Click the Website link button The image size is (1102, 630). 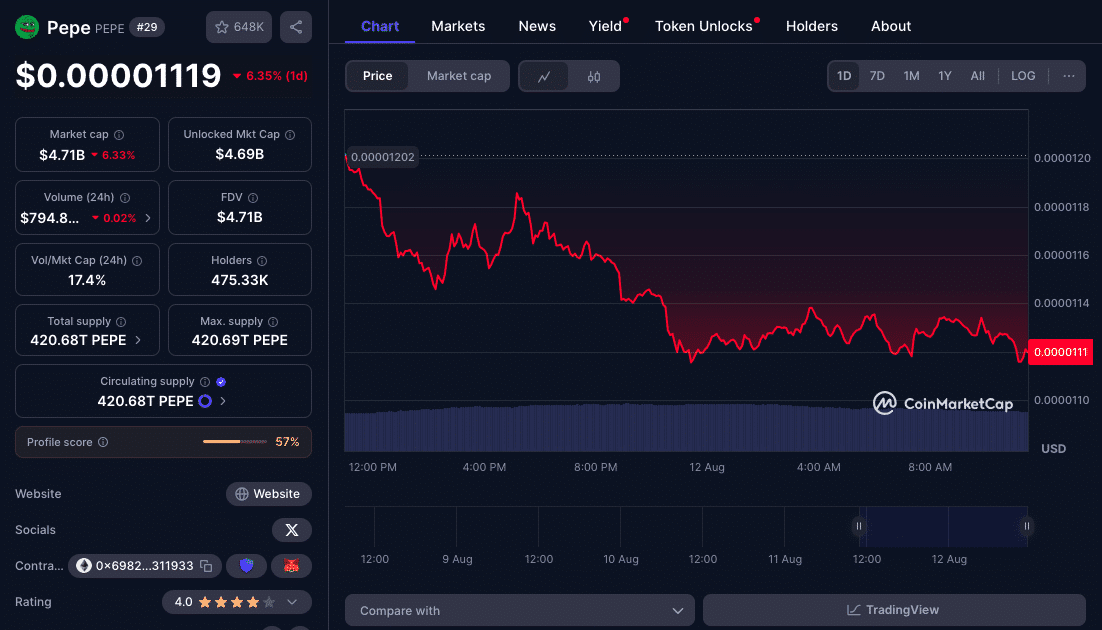pos(268,494)
